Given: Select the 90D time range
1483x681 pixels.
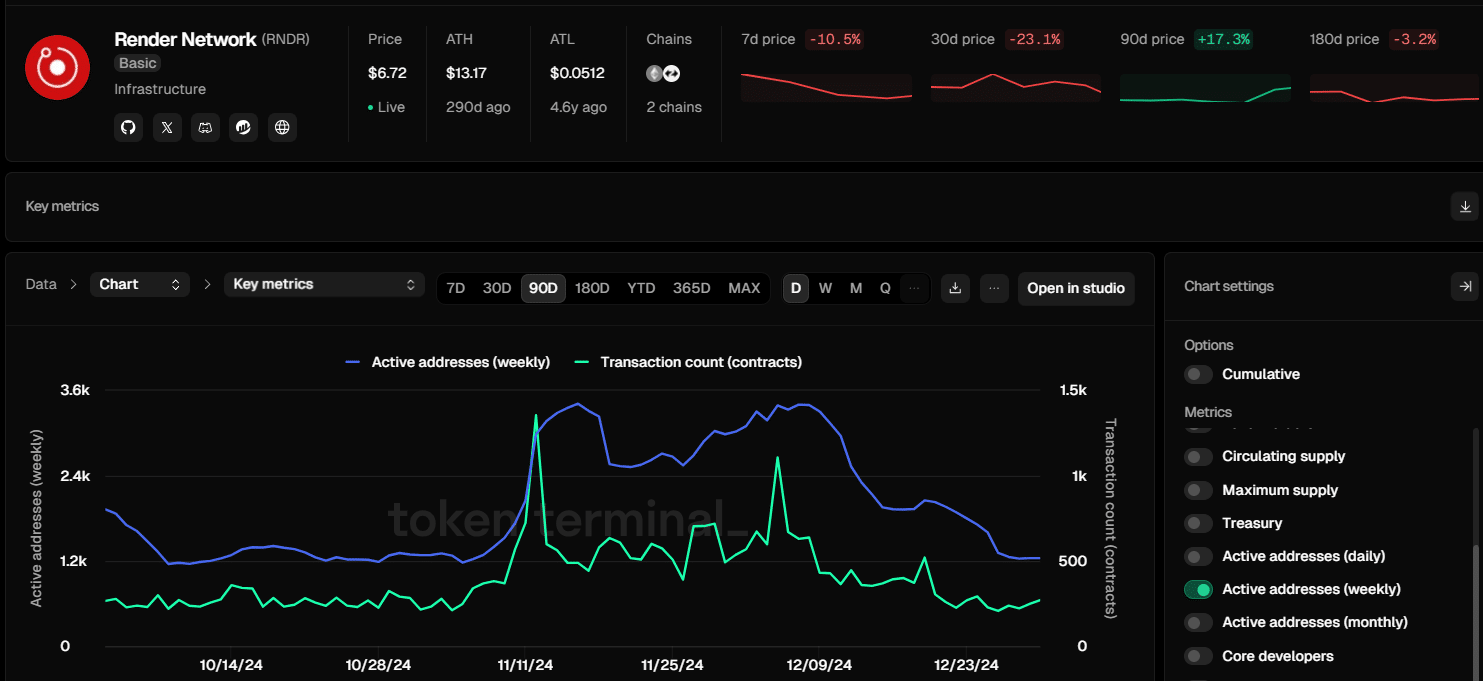Looking at the screenshot, I should tap(543, 288).
